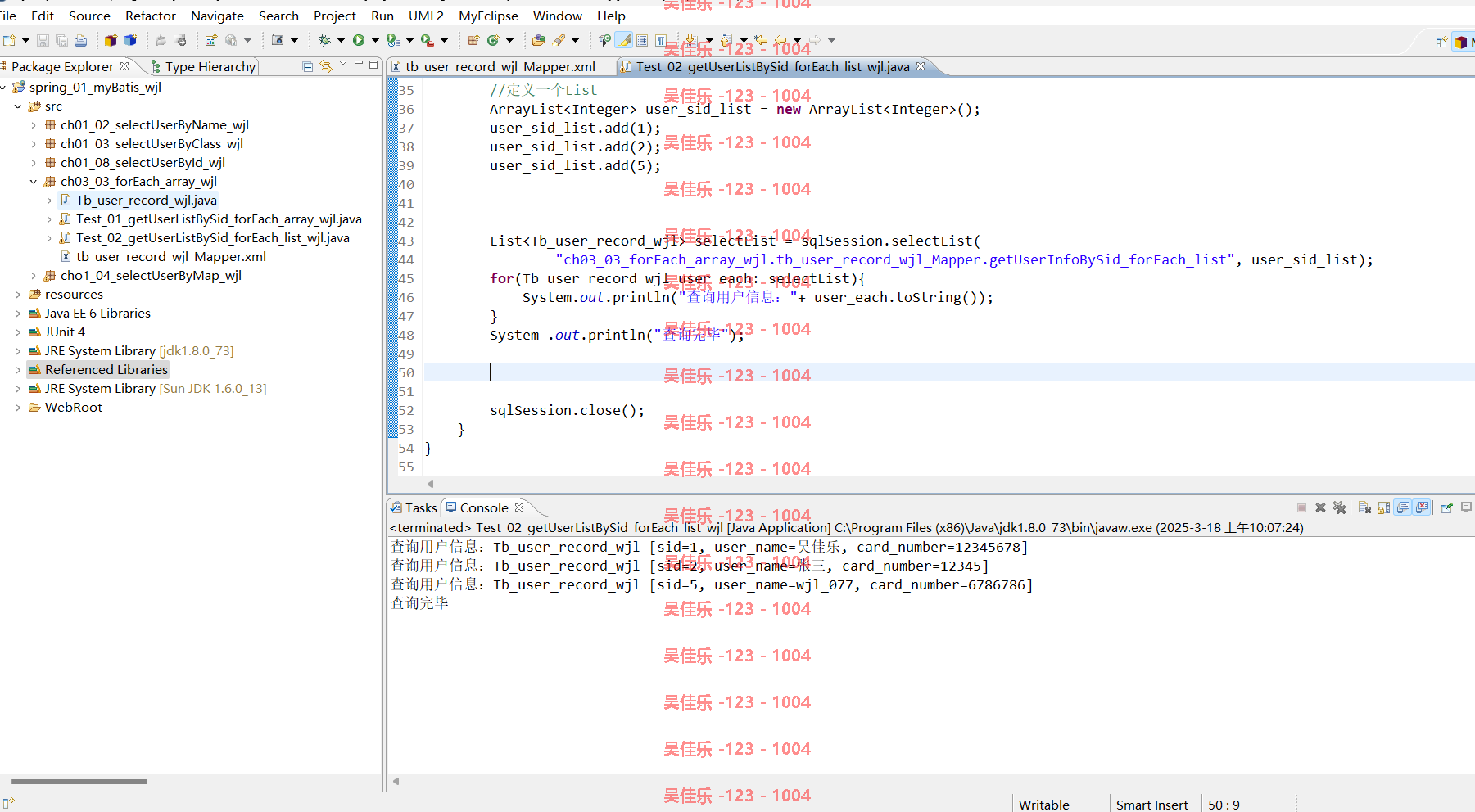Select JRE System Library jdk1.8.0_73 node
This screenshot has width=1475, height=812.
click(x=139, y=351)
